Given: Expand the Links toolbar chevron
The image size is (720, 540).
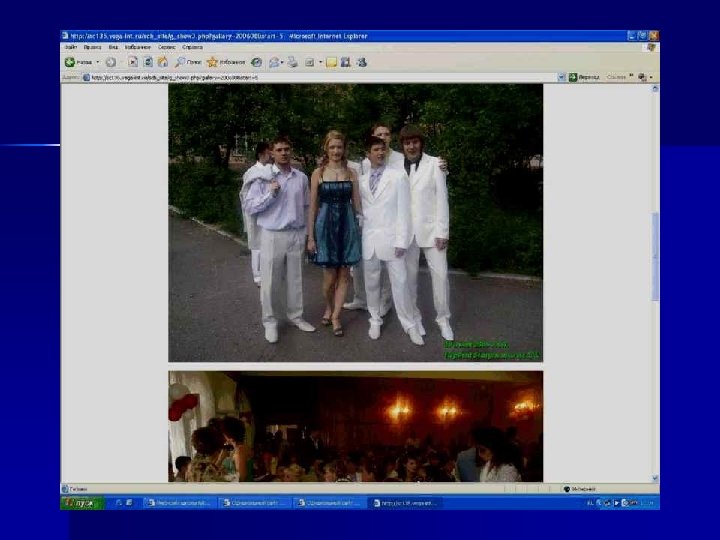Looking at the screenshot, I should (x=631, y=76).
